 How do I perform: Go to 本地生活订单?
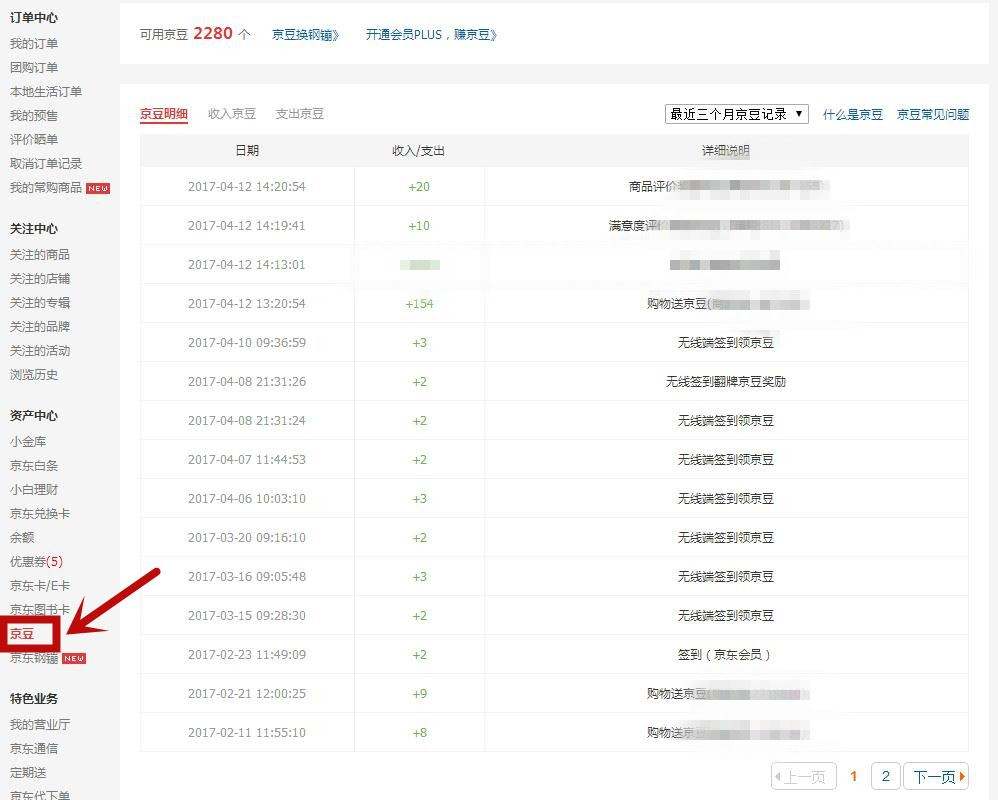click(46, 92)
